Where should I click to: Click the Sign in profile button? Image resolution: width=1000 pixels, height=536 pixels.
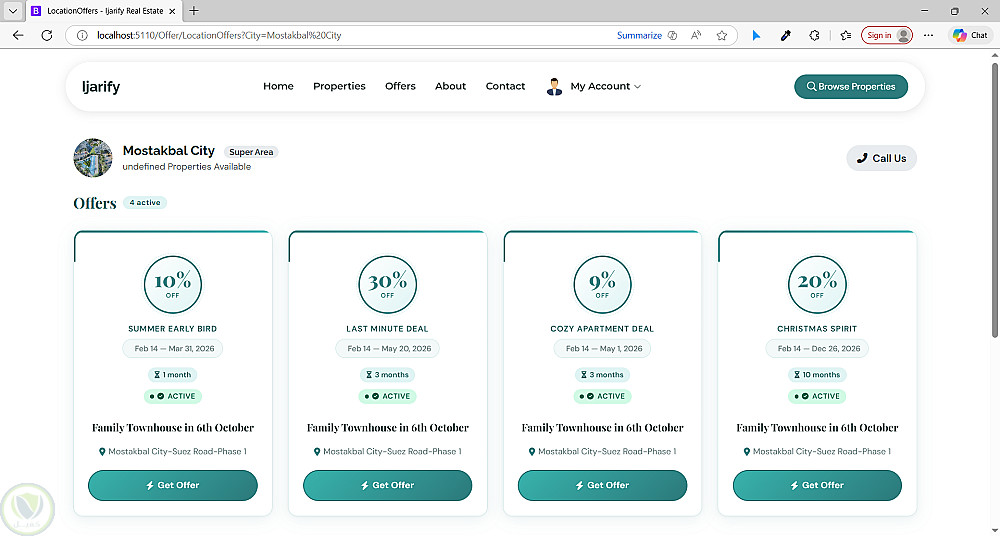coord(886,36)
